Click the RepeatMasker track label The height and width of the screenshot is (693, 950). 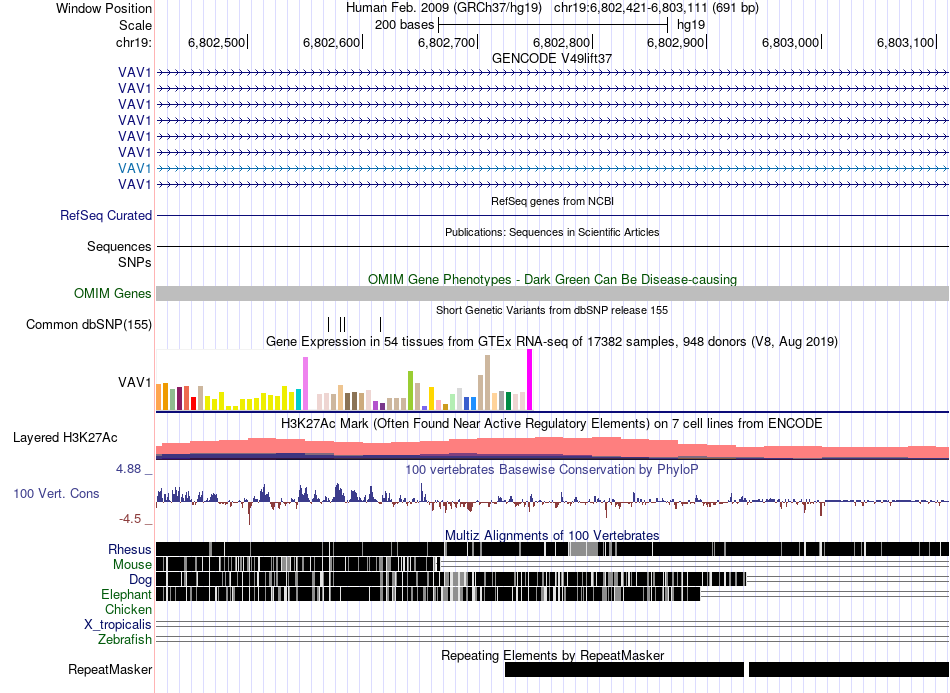pyautogui.click(x=110, y=670)
